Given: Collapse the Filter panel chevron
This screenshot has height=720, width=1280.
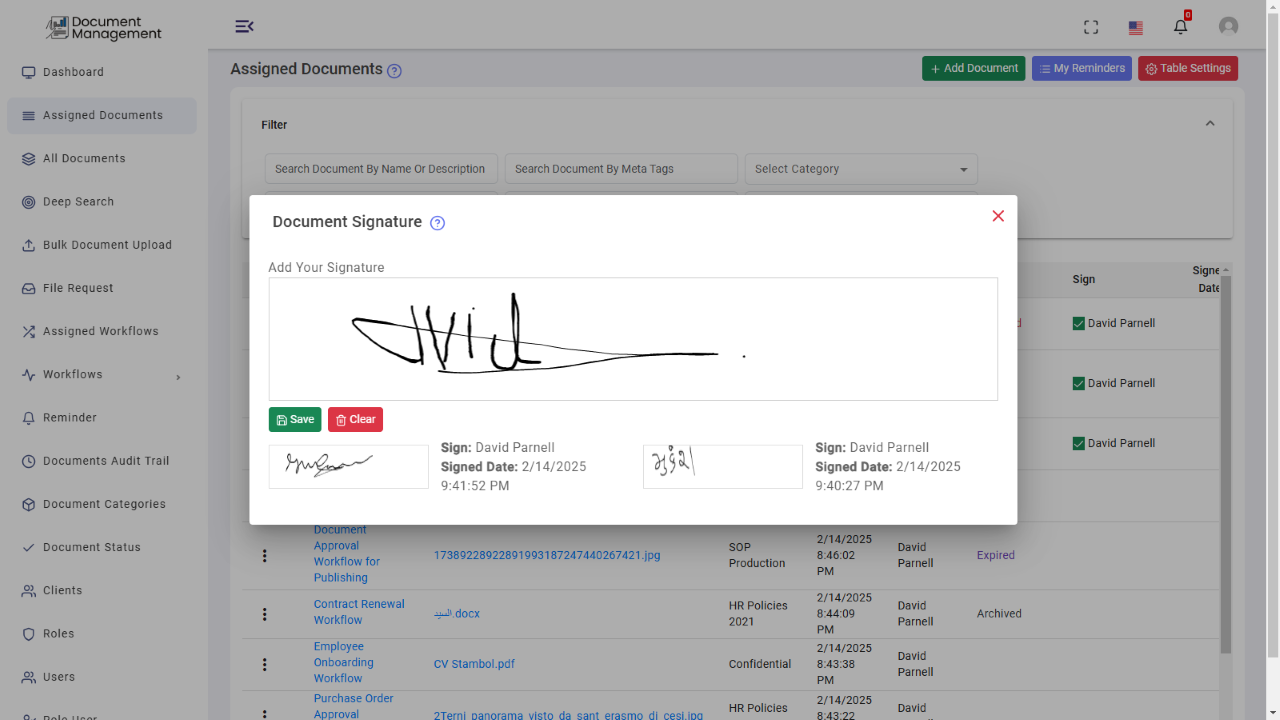Looking at the screenshot, I should [1210, 122].
